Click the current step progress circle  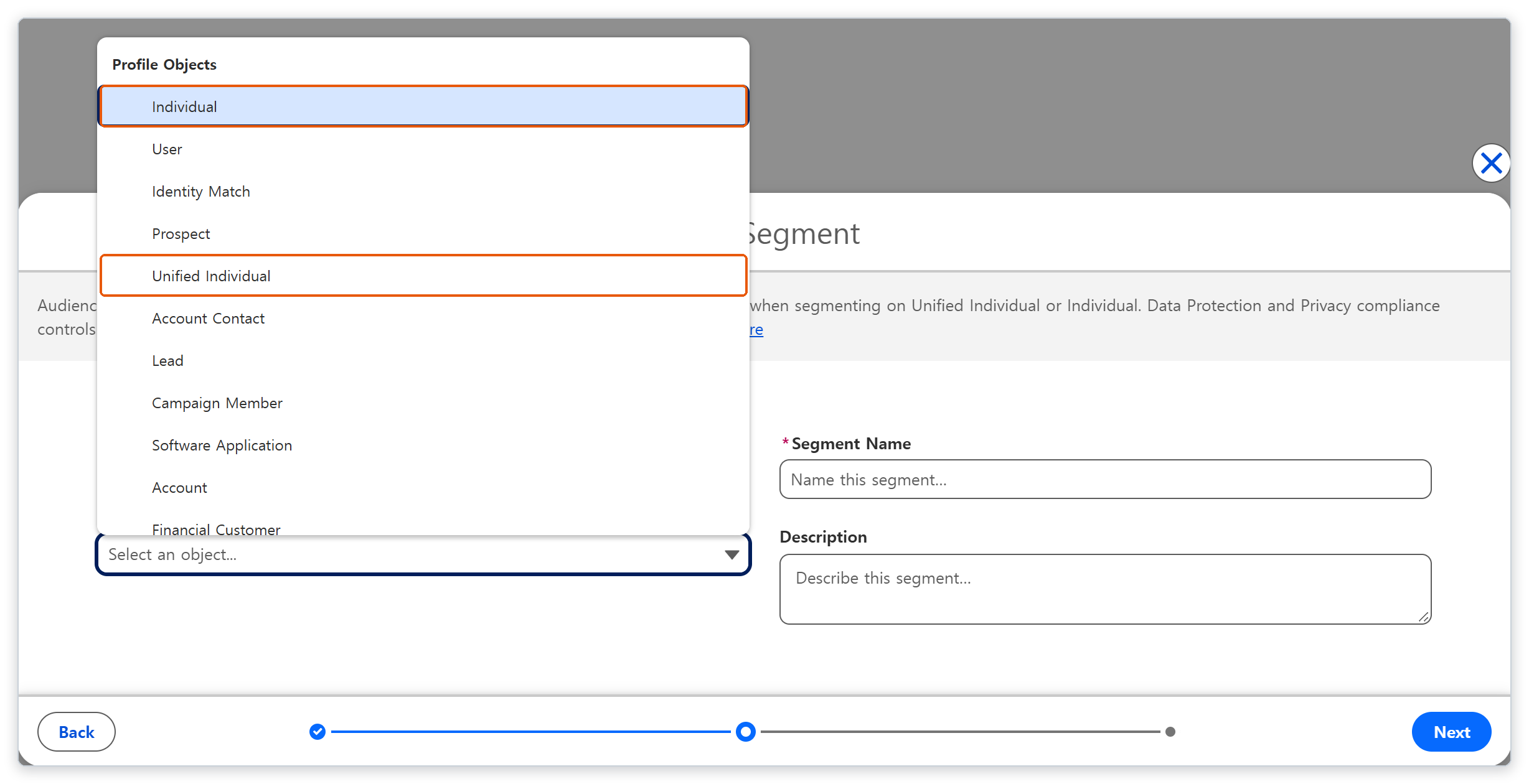[745, 732]
